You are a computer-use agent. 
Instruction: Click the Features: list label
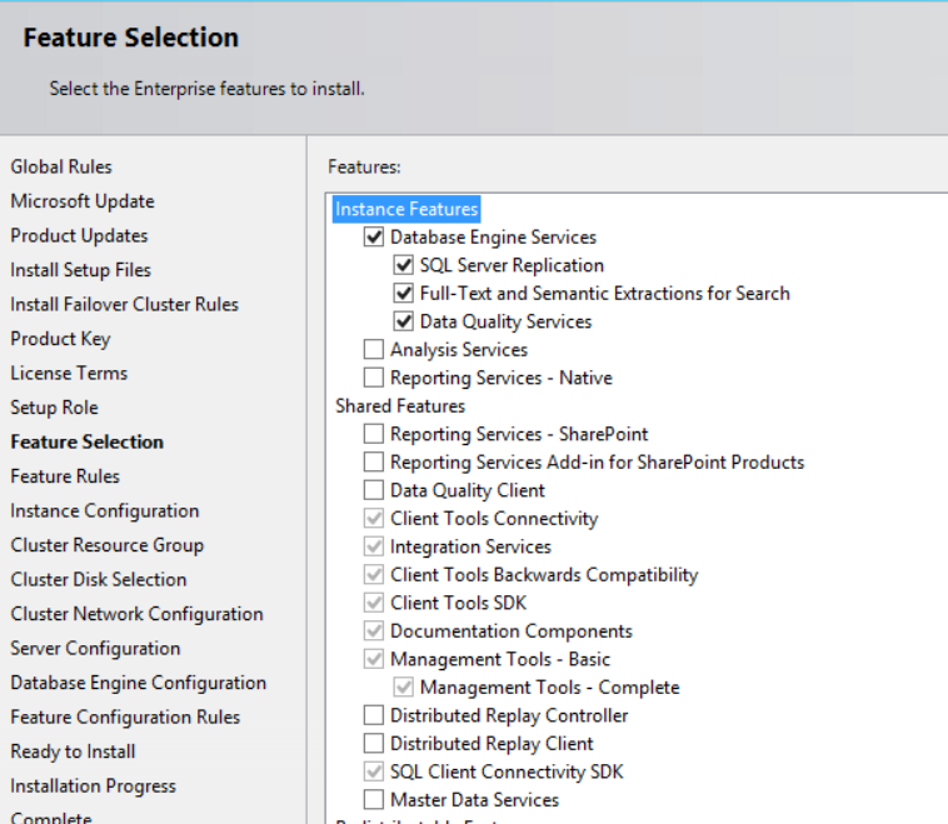[364, 167]
